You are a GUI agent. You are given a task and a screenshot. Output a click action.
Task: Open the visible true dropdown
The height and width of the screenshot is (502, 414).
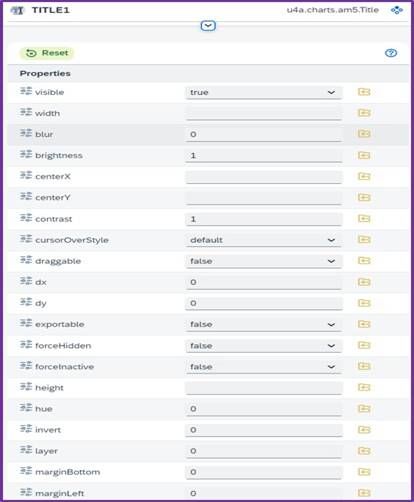point(263,92)
